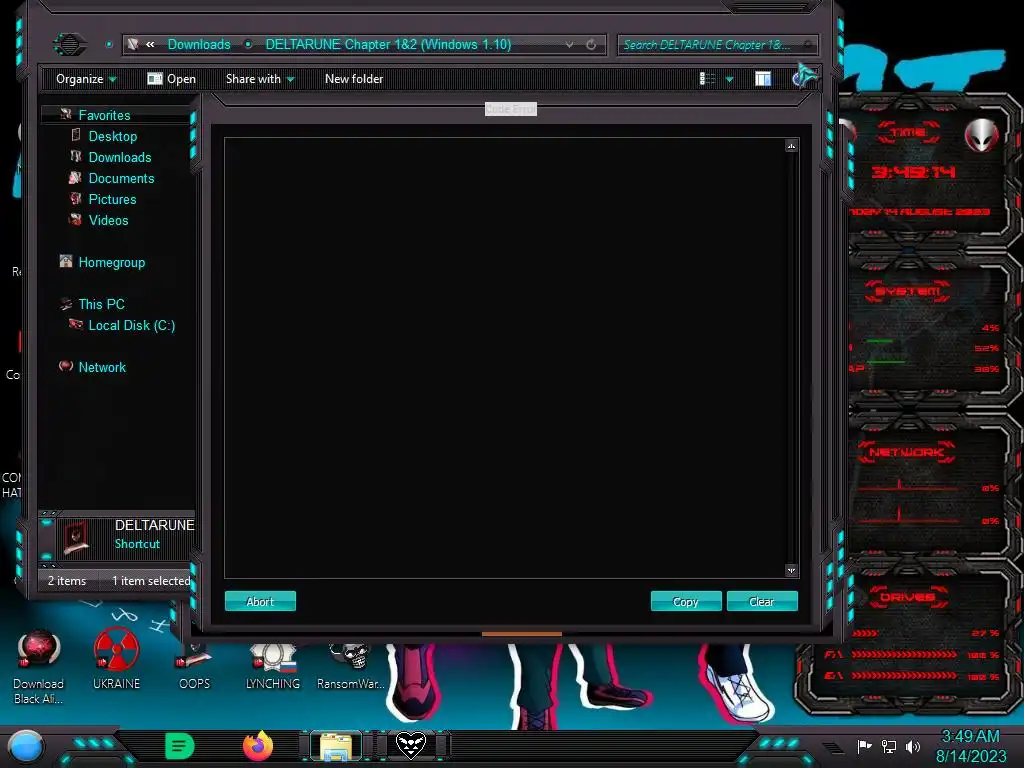Select Desktop in the navigation pane
This screenshot has height=768, width=1024.
(x=113, y=136)
